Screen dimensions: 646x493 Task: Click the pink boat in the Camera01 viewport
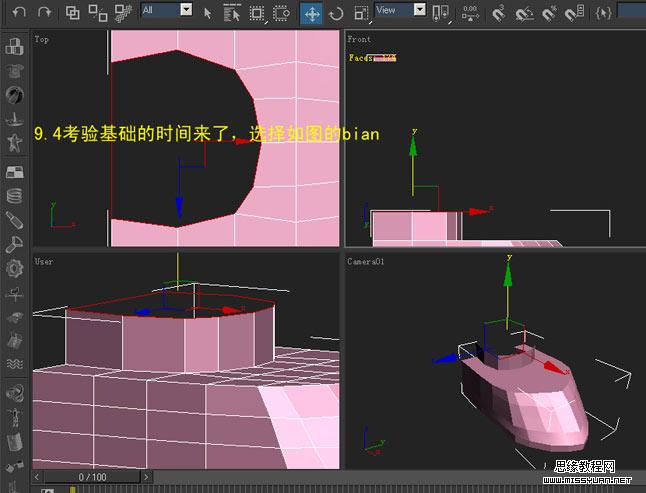click(x=531, y=400)
